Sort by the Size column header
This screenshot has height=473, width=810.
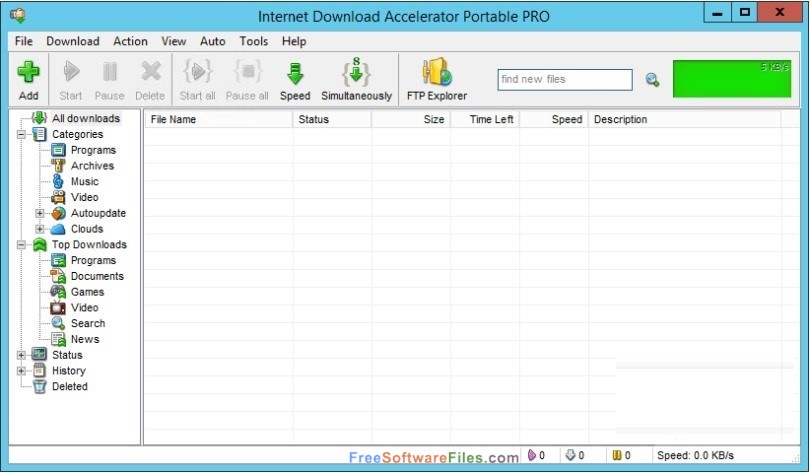tap(411, 119)
